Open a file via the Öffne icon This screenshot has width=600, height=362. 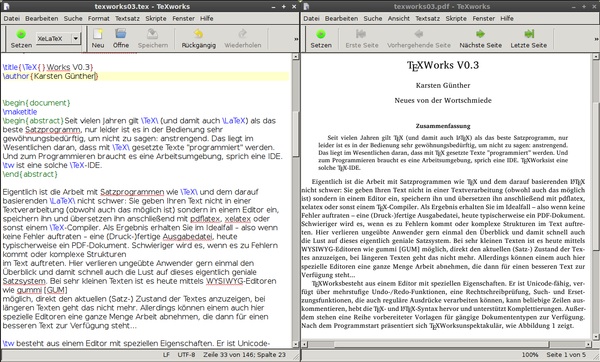tap(121, 34)
